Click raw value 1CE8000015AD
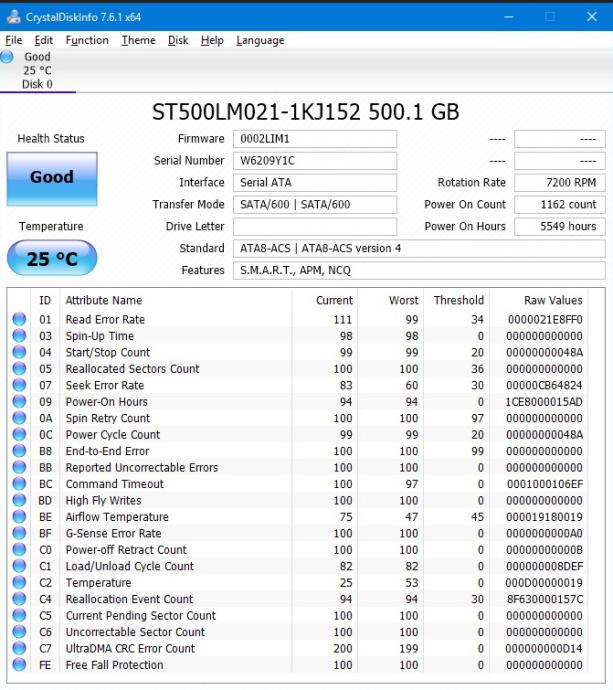Viewport: 613px width, 690px height. coord(544,402)
